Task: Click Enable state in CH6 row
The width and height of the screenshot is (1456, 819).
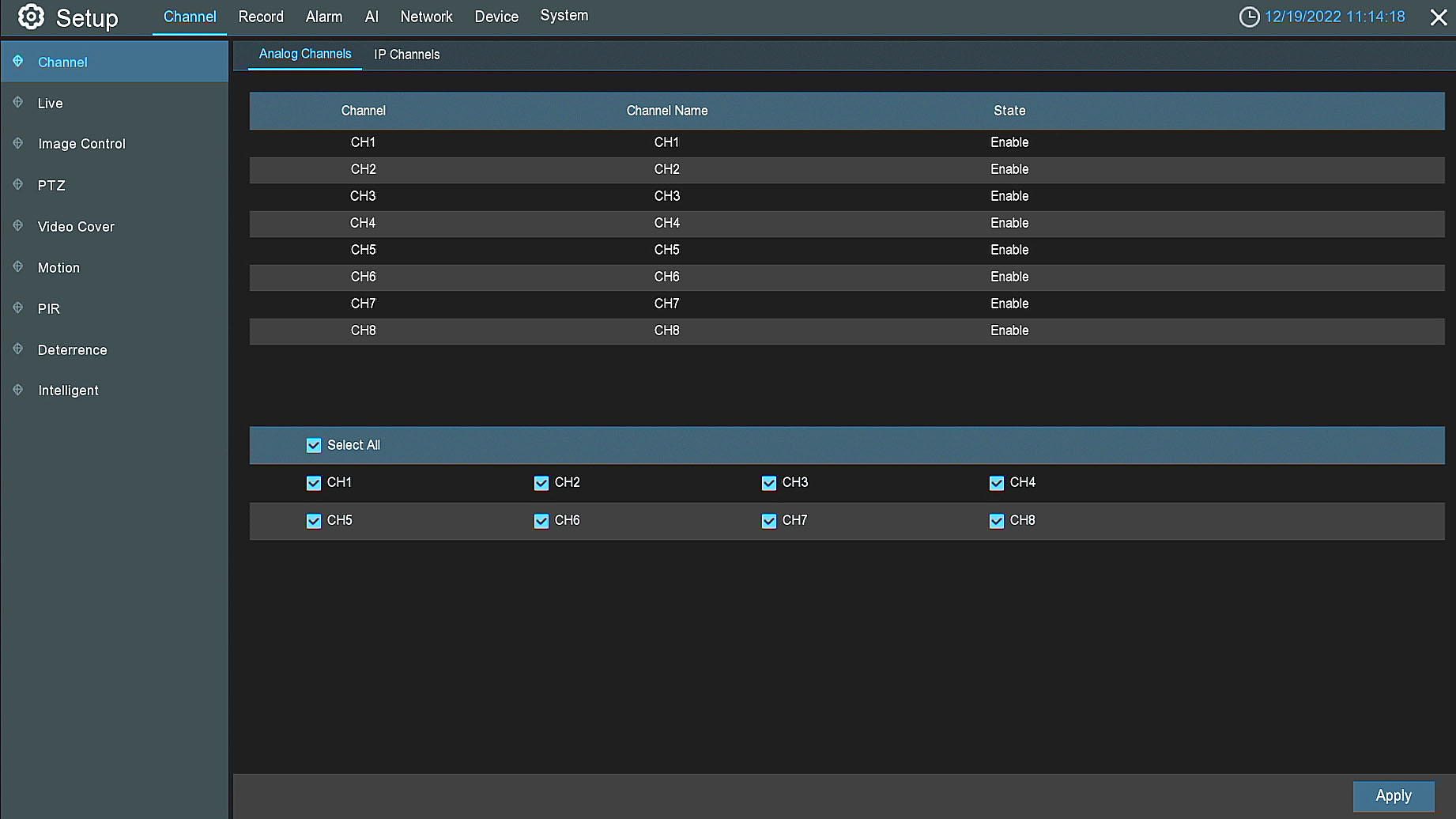Action: coord(1009,277)
